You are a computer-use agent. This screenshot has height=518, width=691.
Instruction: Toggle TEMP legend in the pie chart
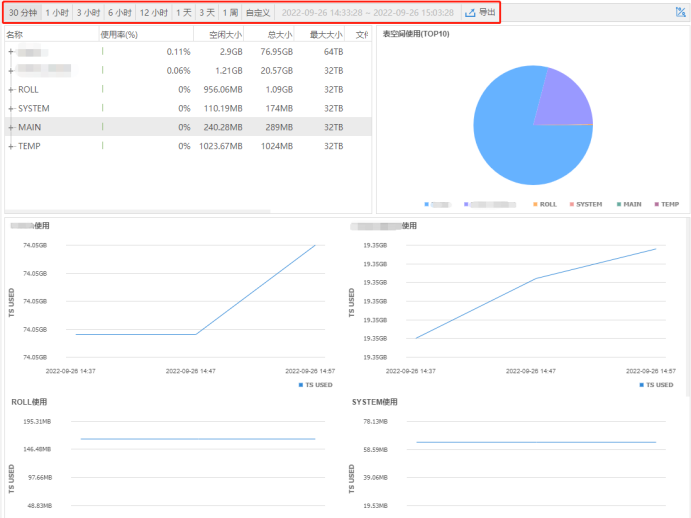pos(666,204)
